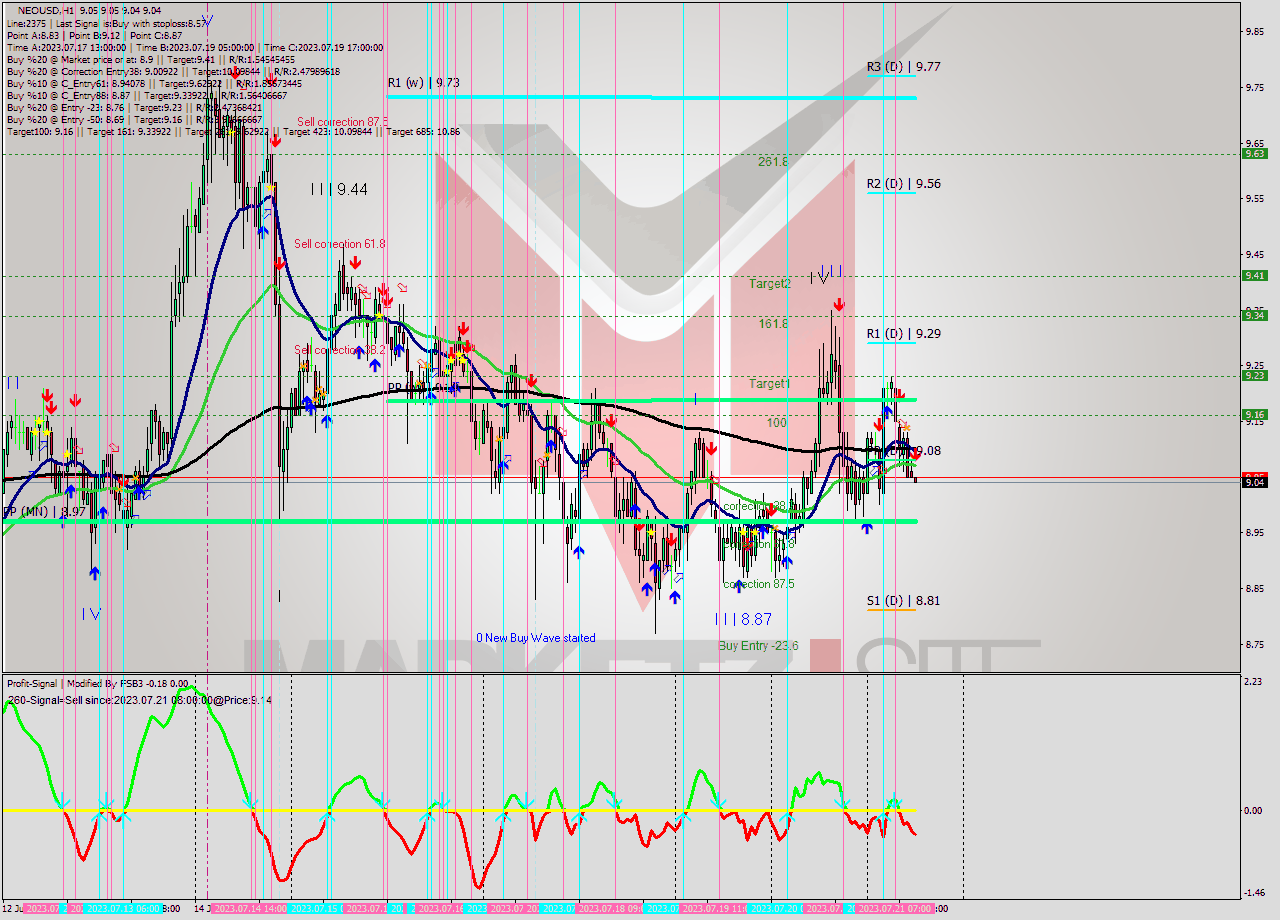The width and height of the screenshot is (1280, 920).
Task: Click the 'Buy %20 @ Correction Entry38' line
Action: tap(172, 72)
